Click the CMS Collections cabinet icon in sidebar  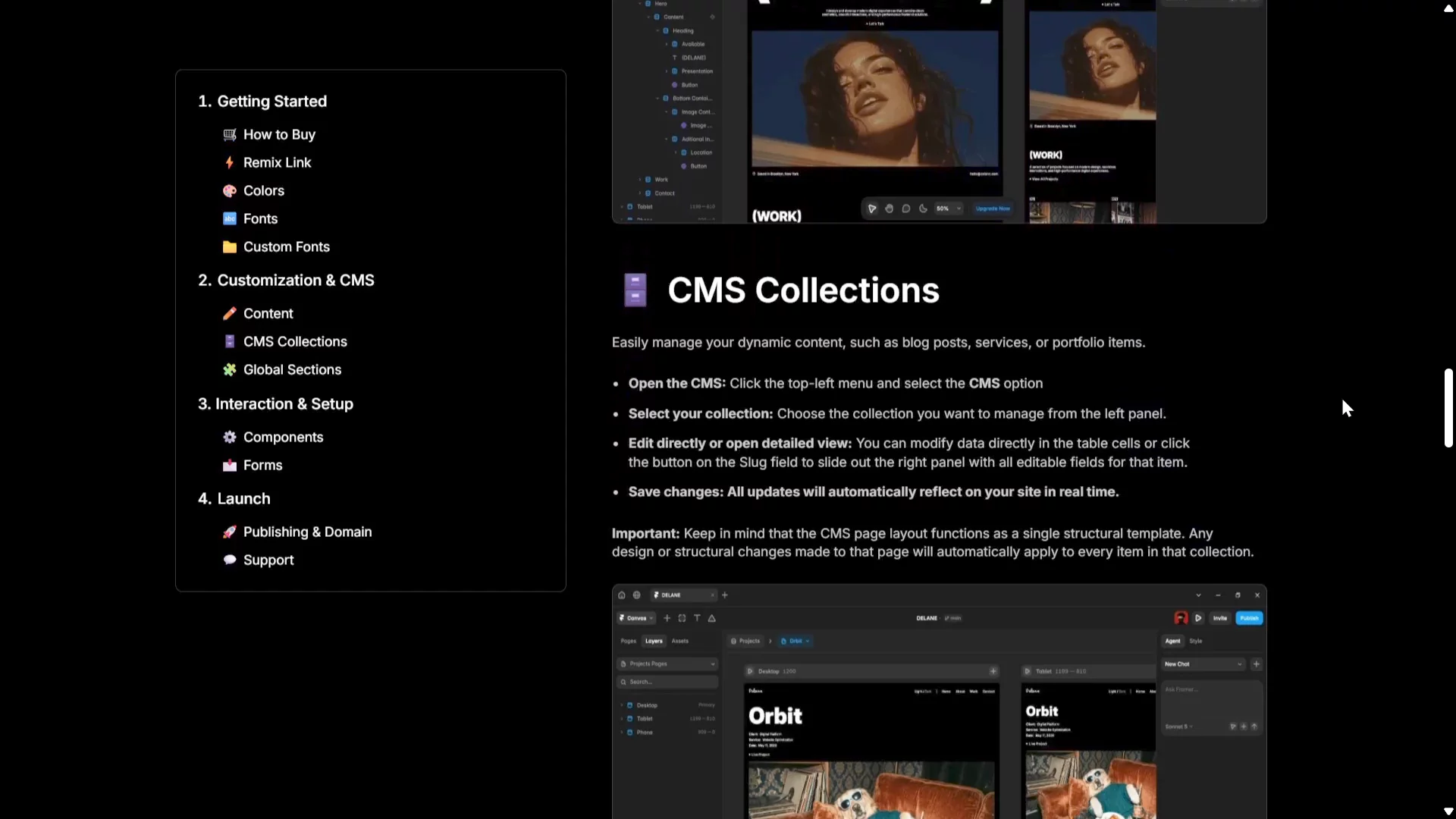[x=230, y=342]
